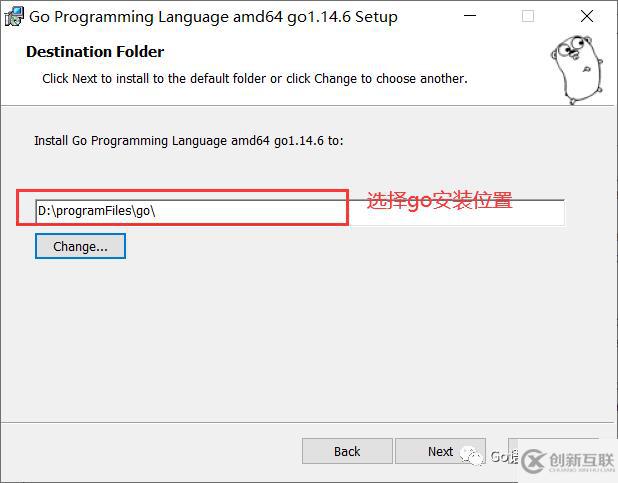
Task: Click the Next button
Action: coord(440,451)
